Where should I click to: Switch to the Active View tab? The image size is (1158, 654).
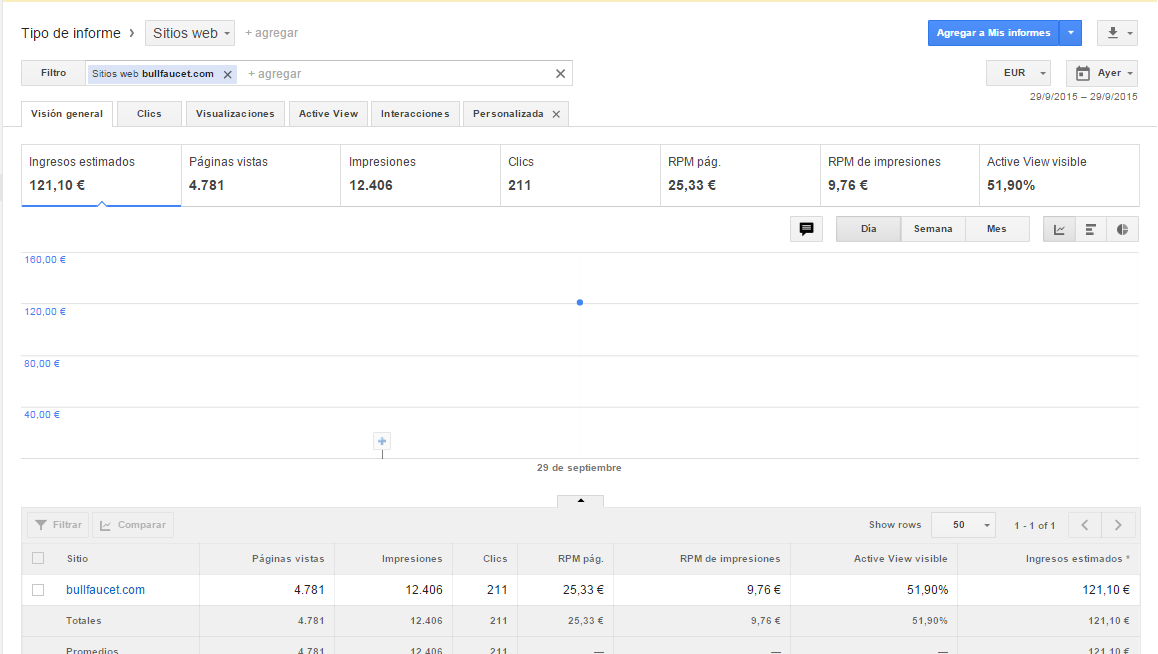tap(328, 114)
